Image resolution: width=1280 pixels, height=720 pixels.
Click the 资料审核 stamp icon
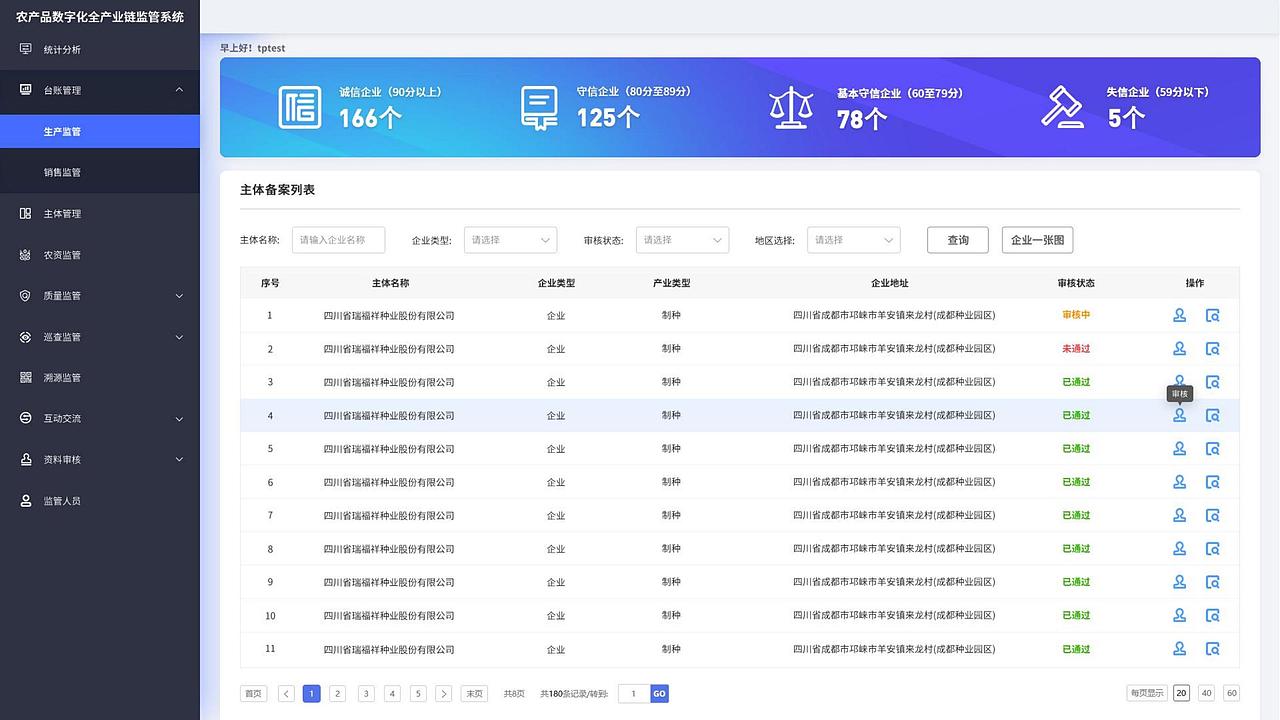click(26, 460)
